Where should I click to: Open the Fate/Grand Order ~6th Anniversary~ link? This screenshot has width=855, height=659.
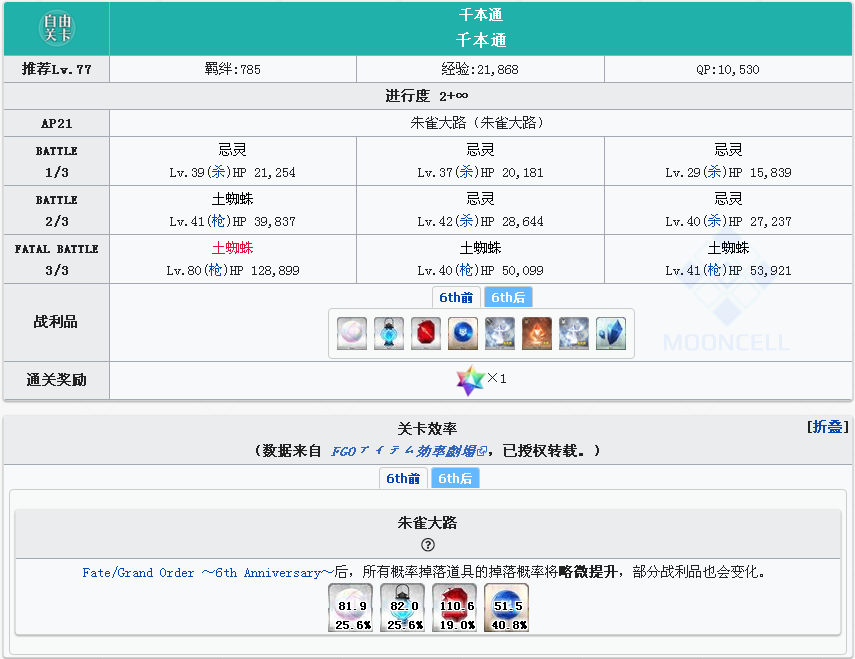(208, 573)
